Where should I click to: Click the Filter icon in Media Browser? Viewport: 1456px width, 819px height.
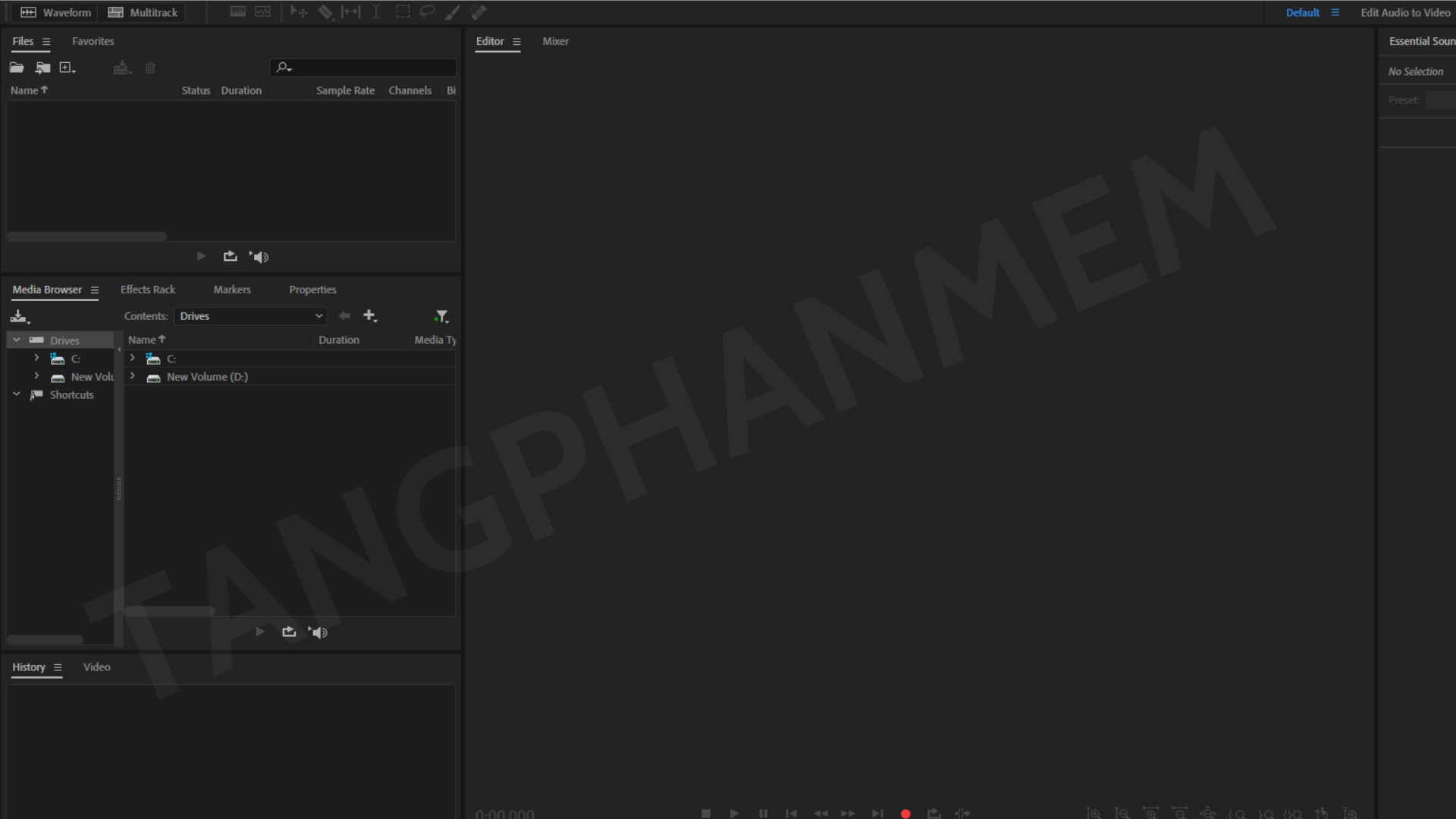click(441, 316)
